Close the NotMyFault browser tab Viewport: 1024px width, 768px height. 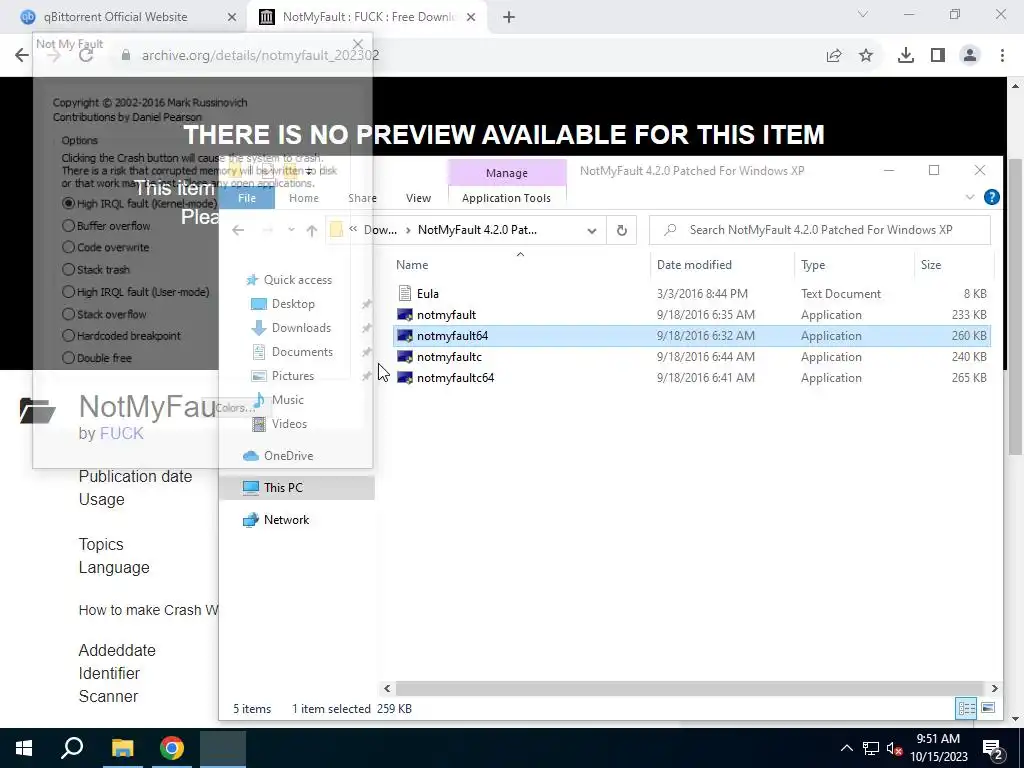point(471,17)
